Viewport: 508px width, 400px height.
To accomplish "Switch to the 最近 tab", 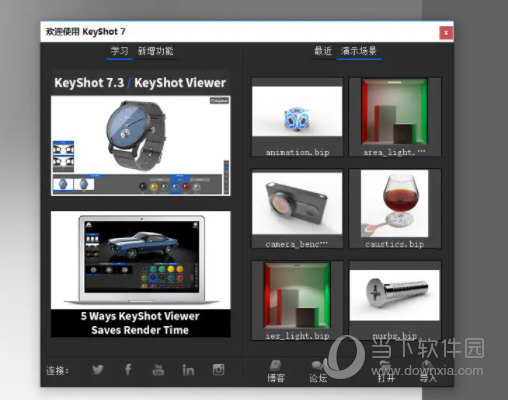I will point(323,51).
